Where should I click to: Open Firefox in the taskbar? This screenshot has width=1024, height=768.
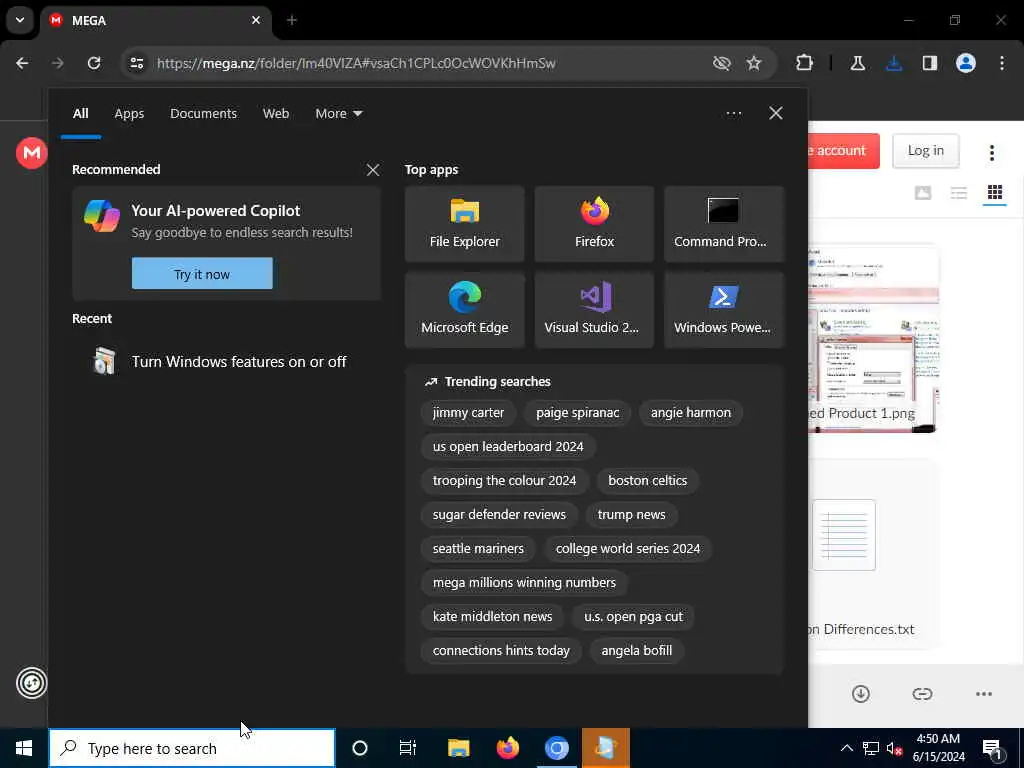tap(507, 748)
